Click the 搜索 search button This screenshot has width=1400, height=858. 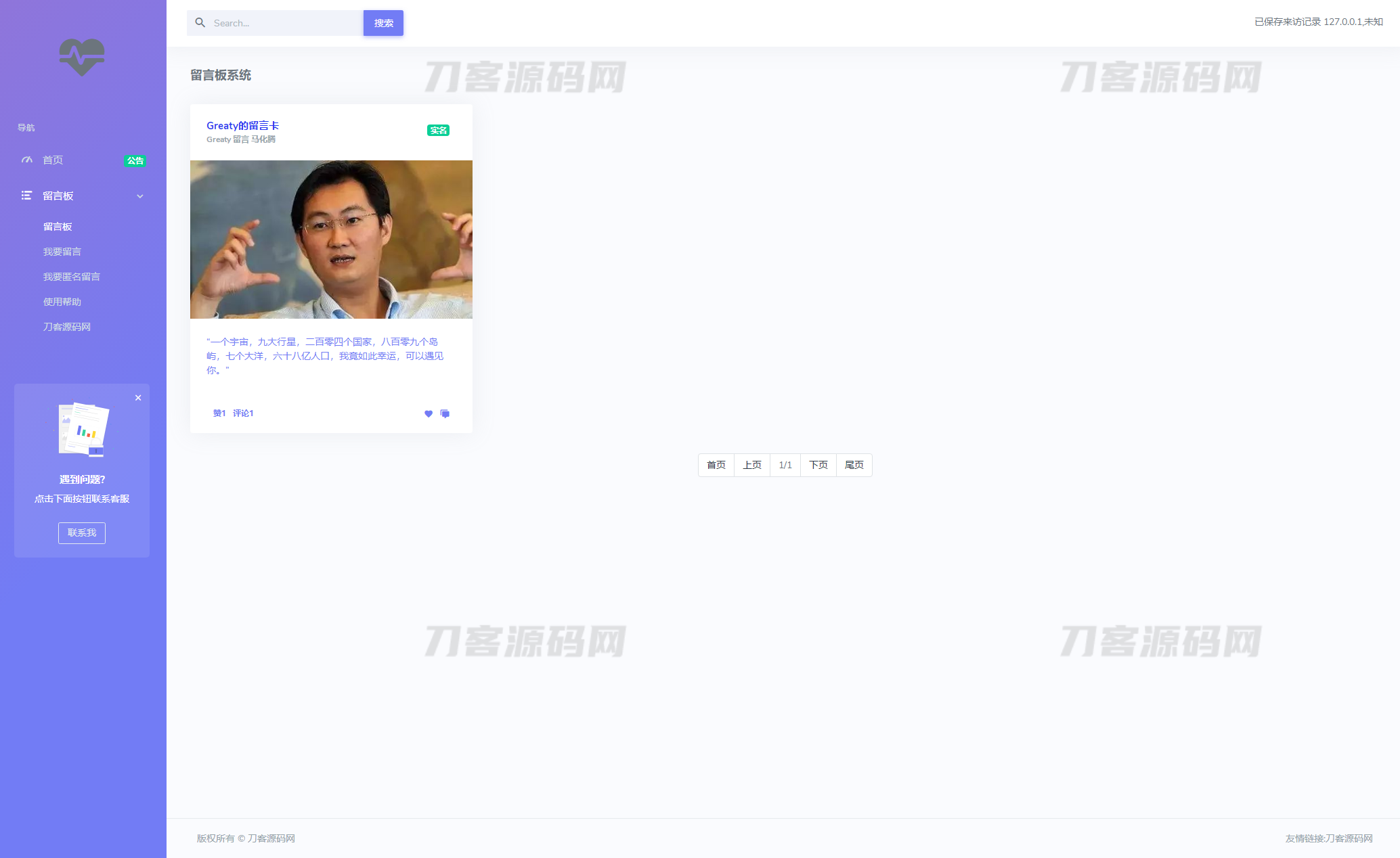[x=384, y=23]
